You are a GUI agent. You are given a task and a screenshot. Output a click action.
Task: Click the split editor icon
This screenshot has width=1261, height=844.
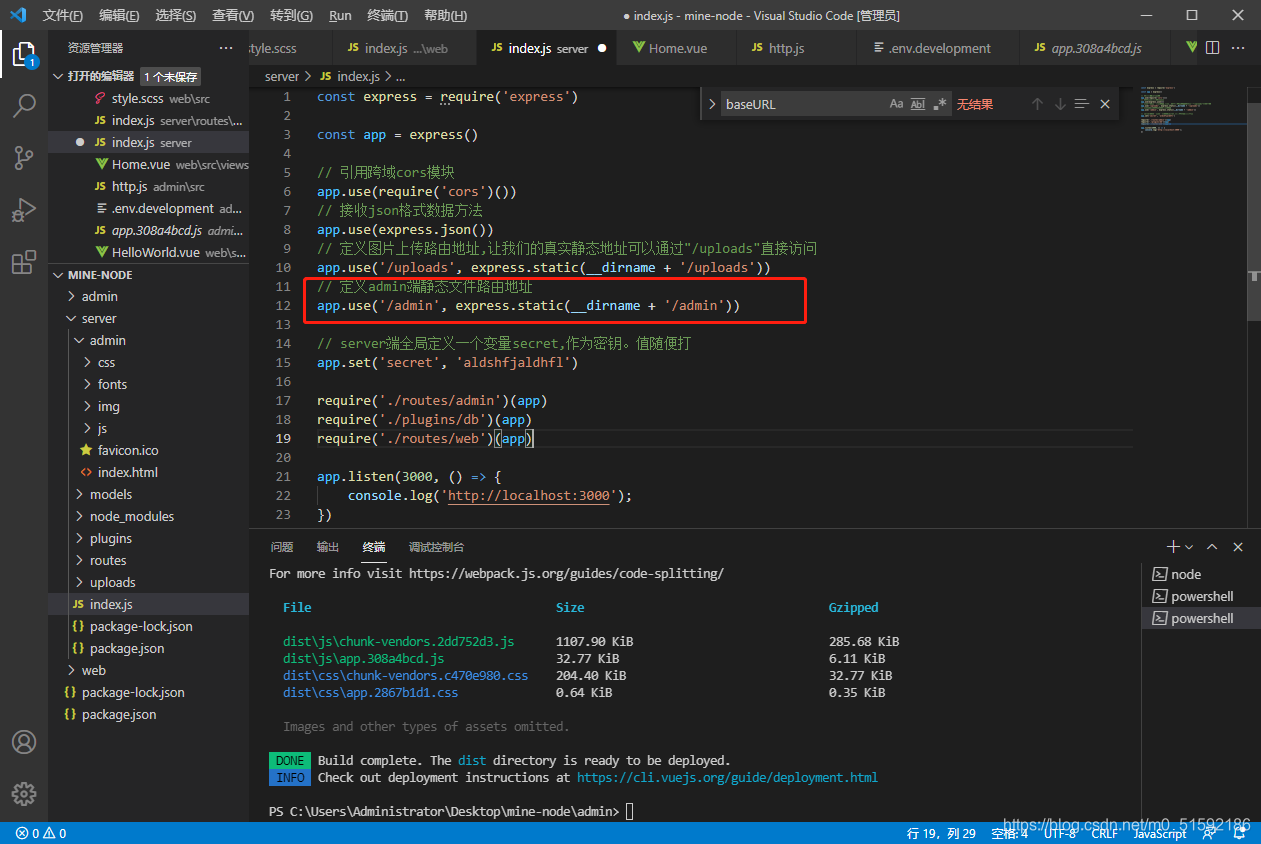pos(1212,48)
